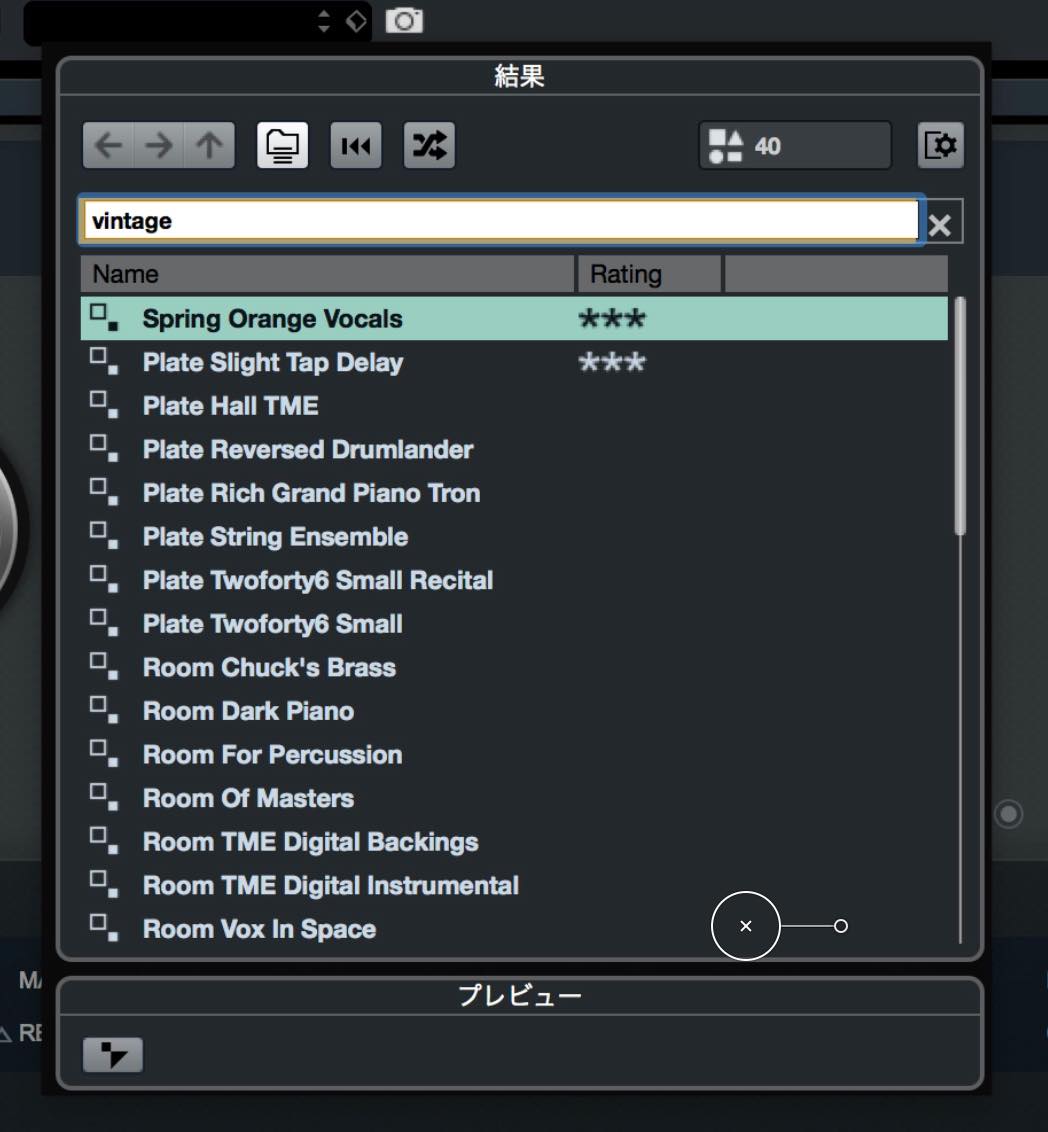Screen dimensions: 1048x1132
Task: Click the preset icon beside Room Of Masters
Action: (104, 798)
